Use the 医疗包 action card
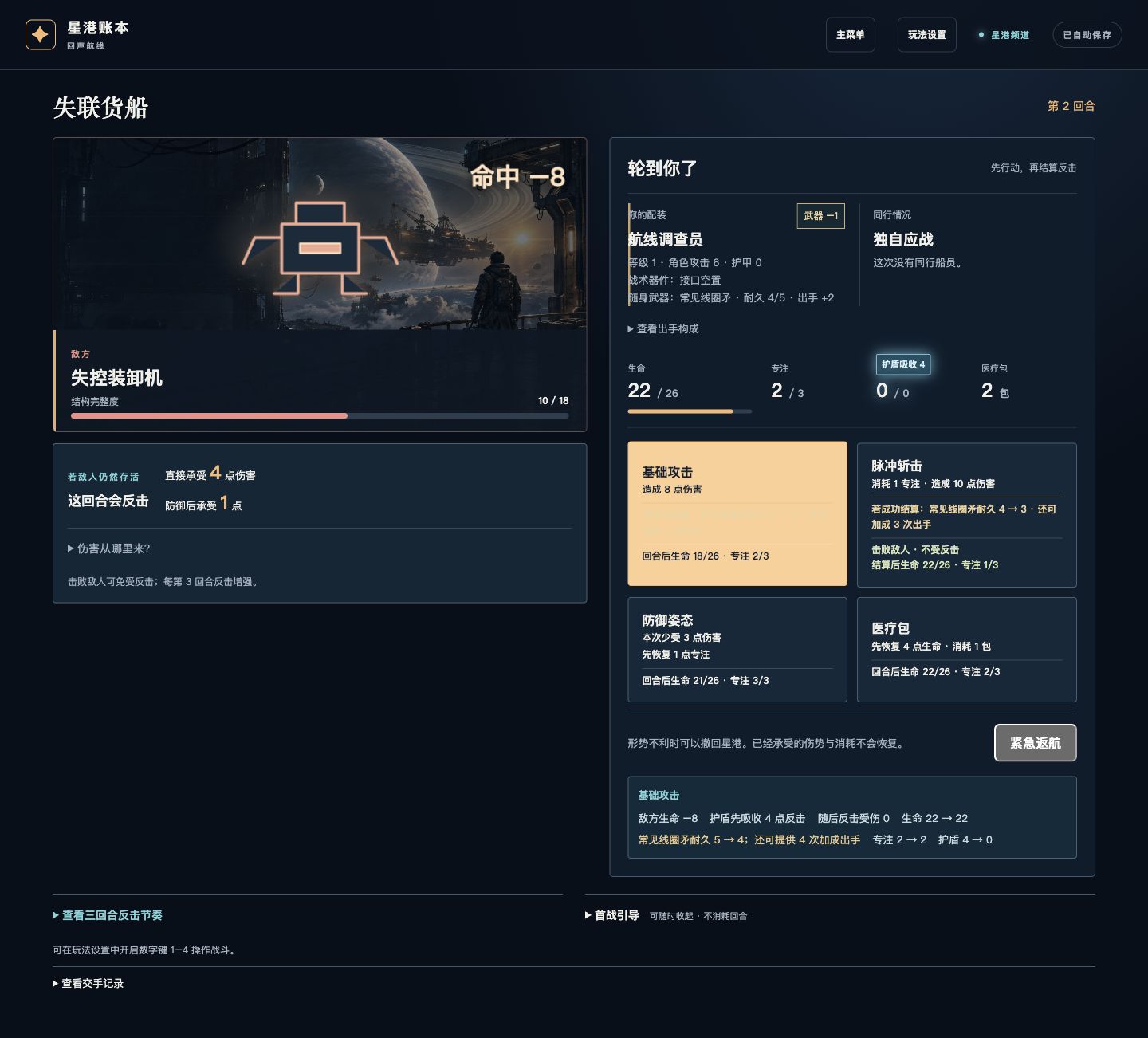The image size is (1148, 1038). point(967,650)
